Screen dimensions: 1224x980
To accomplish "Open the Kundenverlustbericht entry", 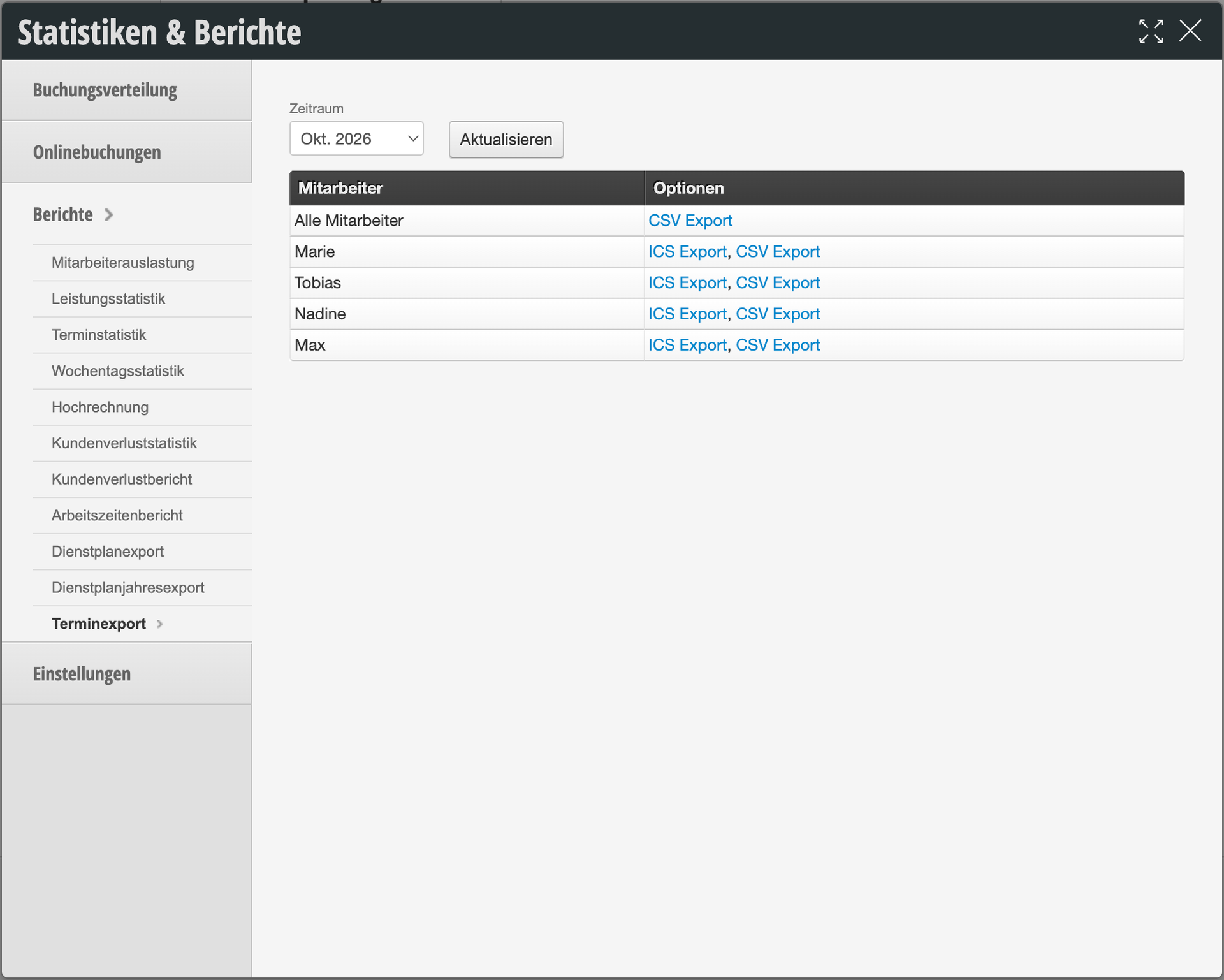I will tap(121, 479).
